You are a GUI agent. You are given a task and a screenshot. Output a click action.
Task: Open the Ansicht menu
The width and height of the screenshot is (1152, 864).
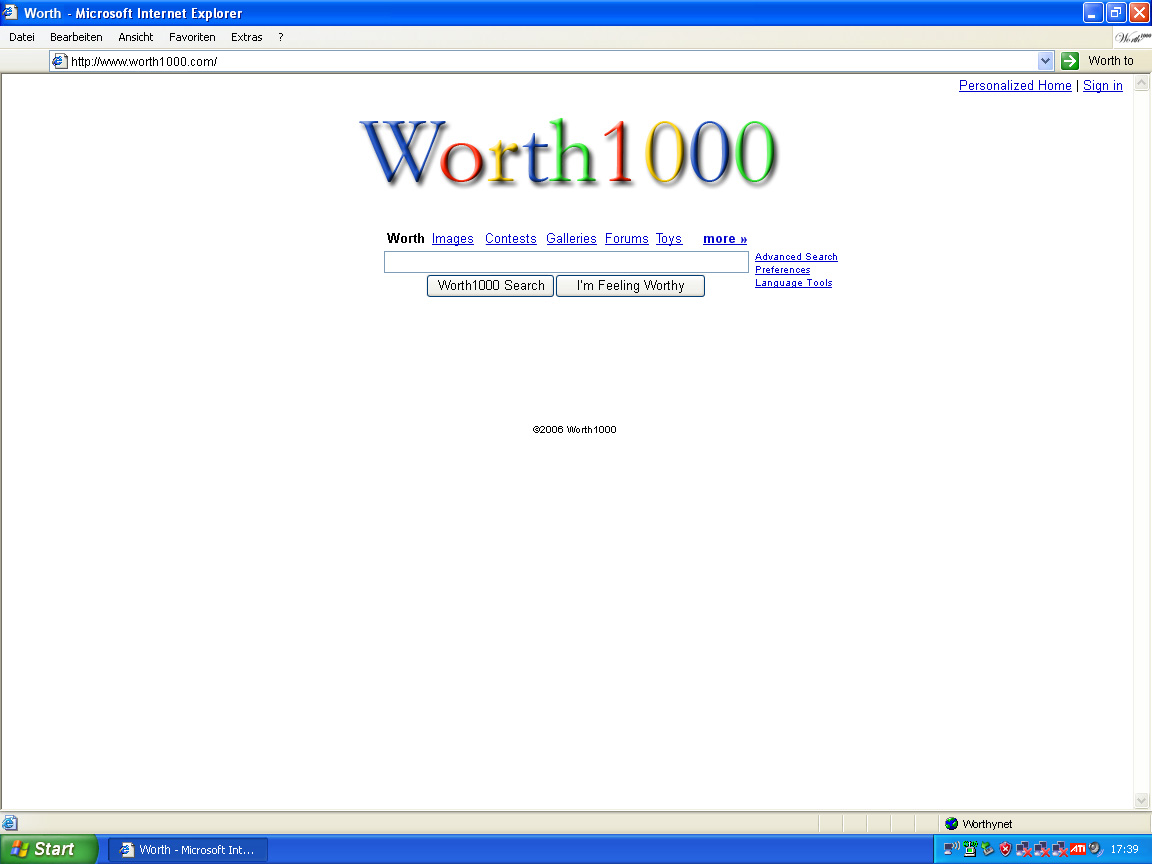click(x=136, y=37)
